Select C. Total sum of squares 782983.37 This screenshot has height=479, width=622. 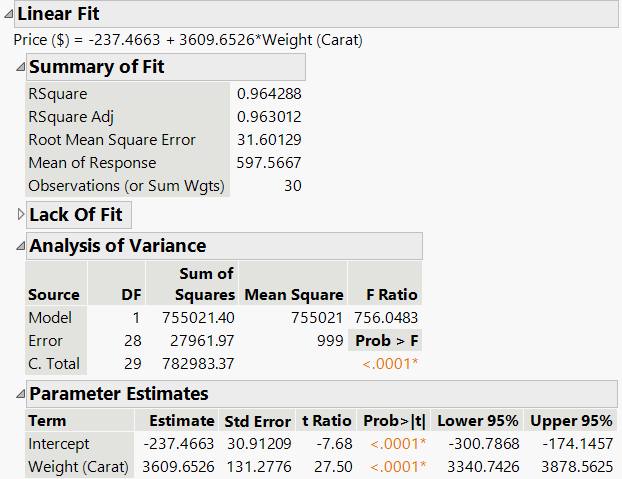[198, 364]
